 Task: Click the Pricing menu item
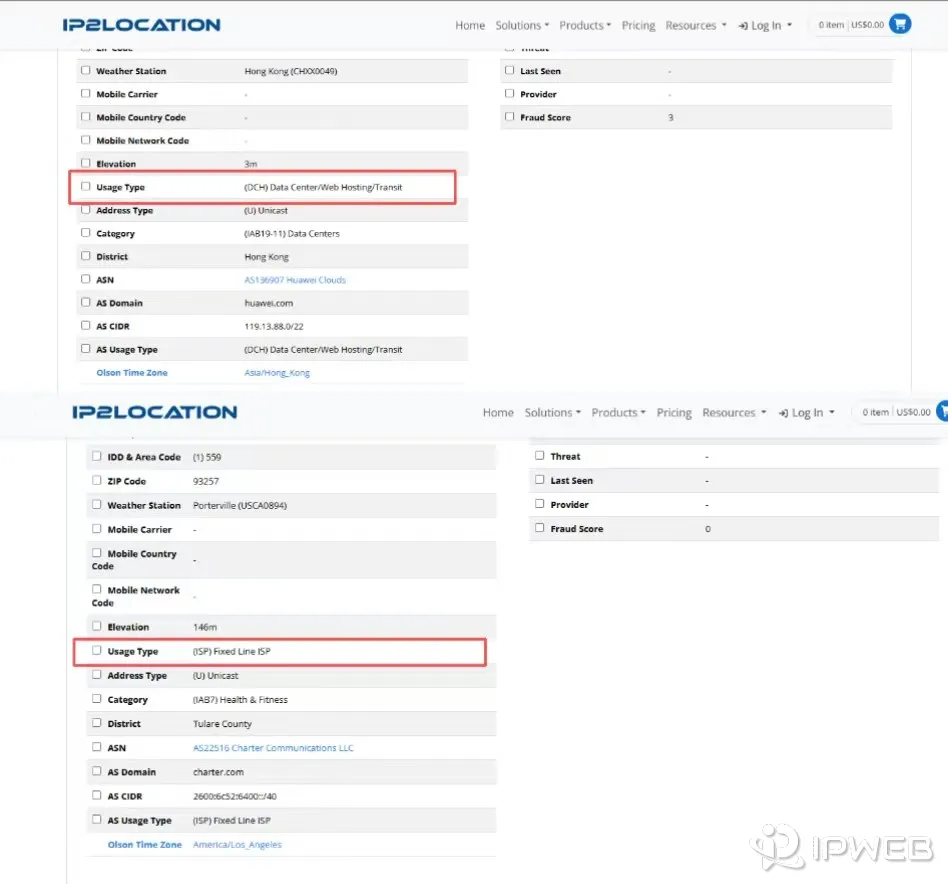(638, 25)
